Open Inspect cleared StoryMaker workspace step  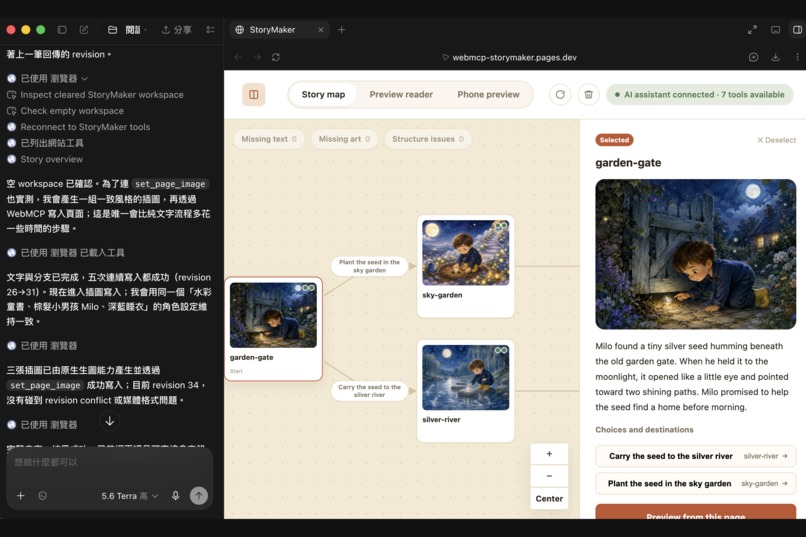tap(96, 95)
